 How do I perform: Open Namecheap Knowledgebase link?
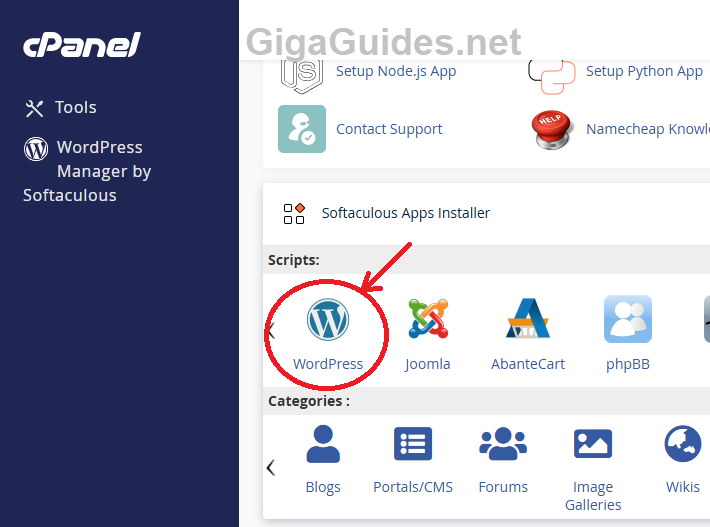tap(648, 129)
